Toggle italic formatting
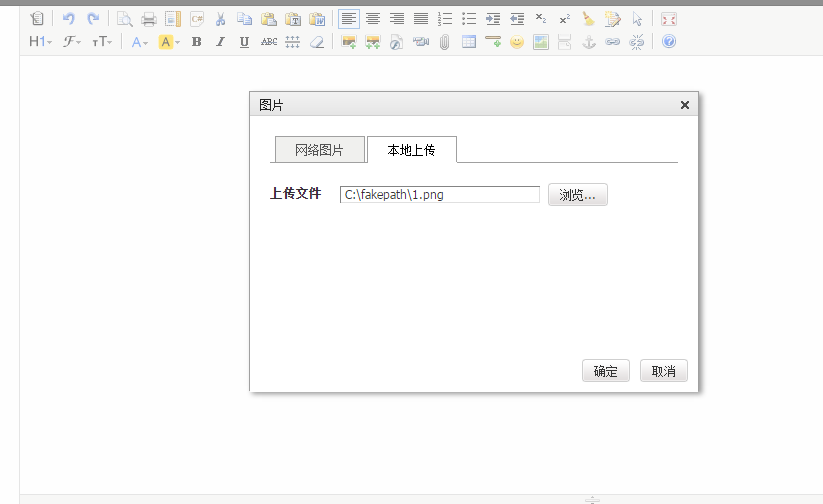 (x=220, y=41)
